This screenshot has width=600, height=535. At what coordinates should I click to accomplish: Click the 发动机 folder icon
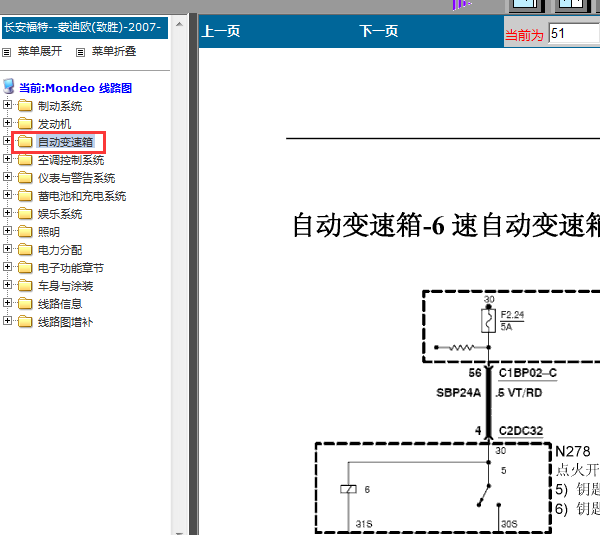(x=25, y=123)
